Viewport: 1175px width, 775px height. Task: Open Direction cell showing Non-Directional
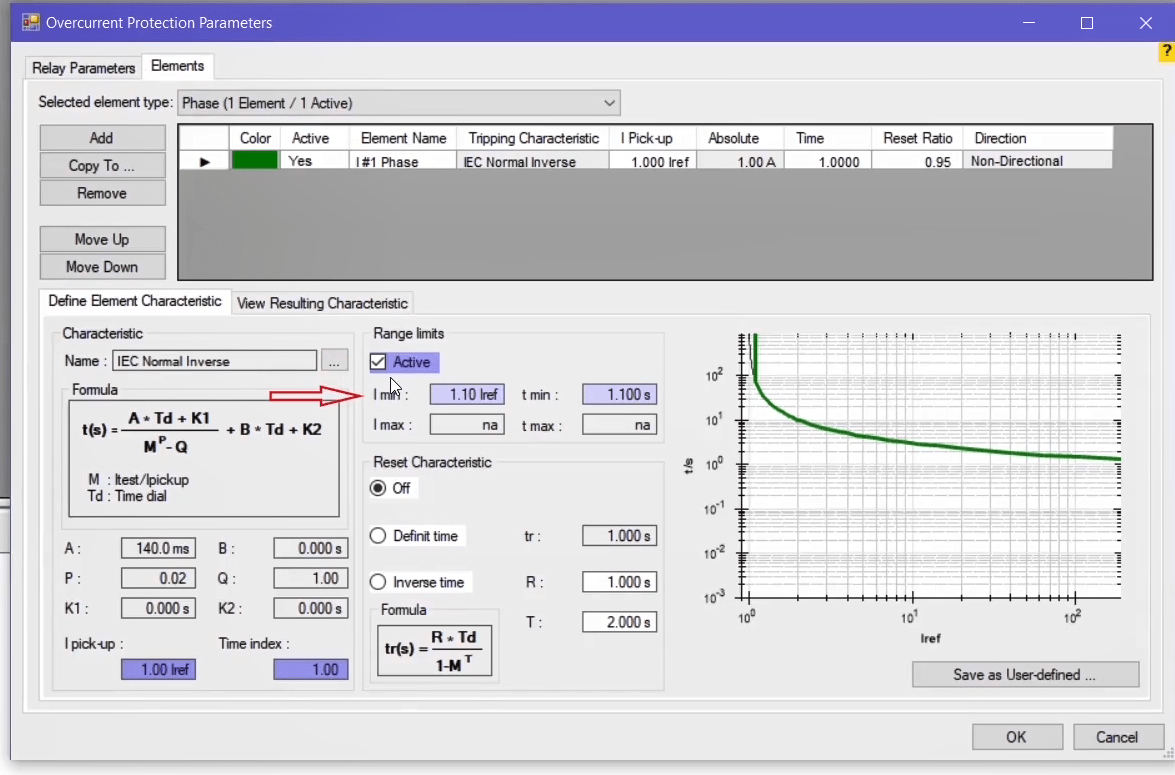point(1037,161)
